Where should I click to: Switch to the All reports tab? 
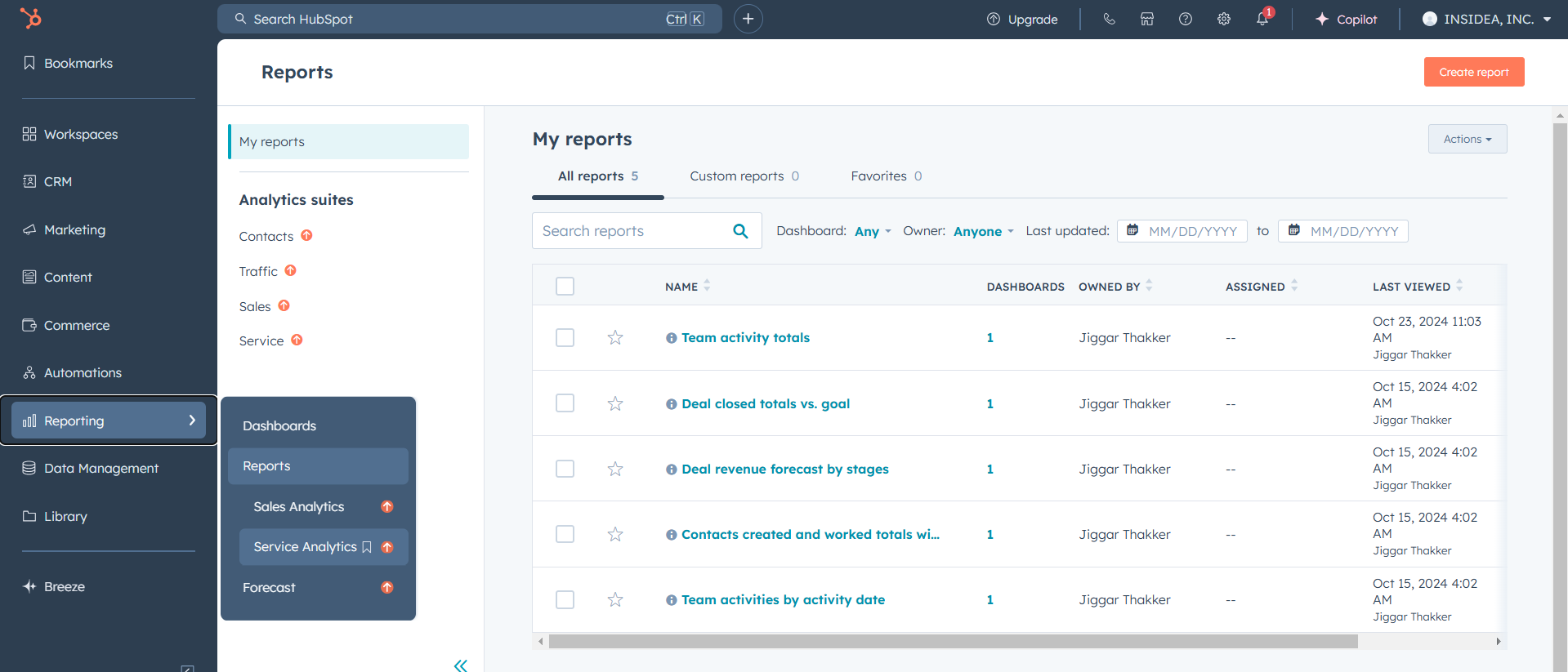click(598, 176)
